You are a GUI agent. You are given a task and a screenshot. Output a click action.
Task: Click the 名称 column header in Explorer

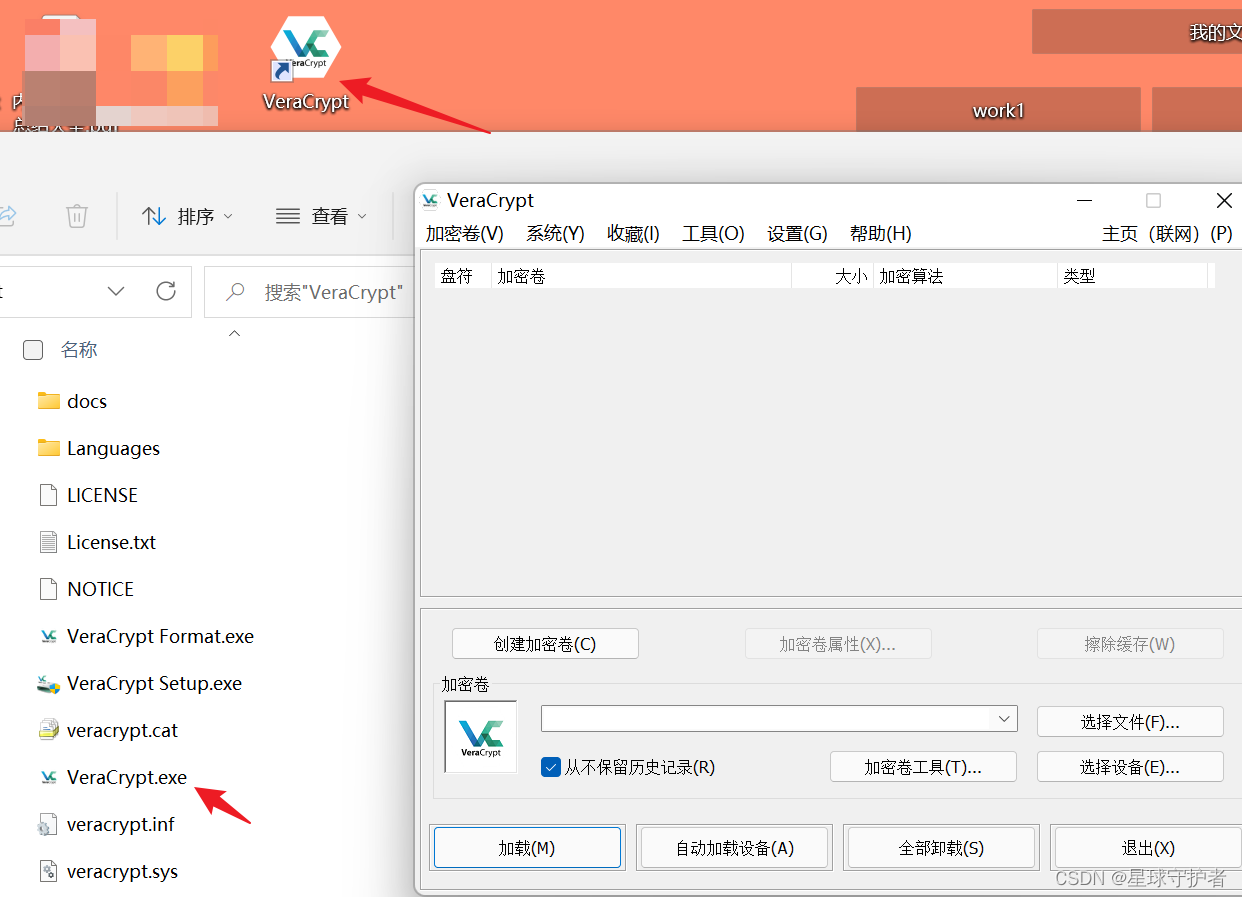(x=79, y=350)
